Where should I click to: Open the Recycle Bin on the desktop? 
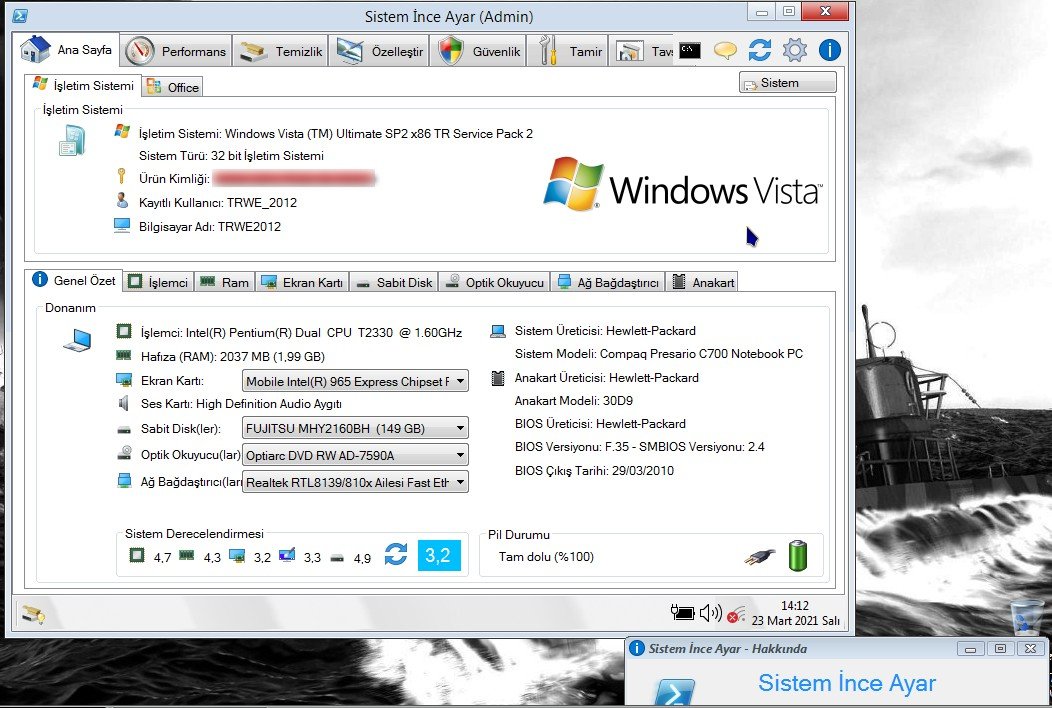point(1025,616)
